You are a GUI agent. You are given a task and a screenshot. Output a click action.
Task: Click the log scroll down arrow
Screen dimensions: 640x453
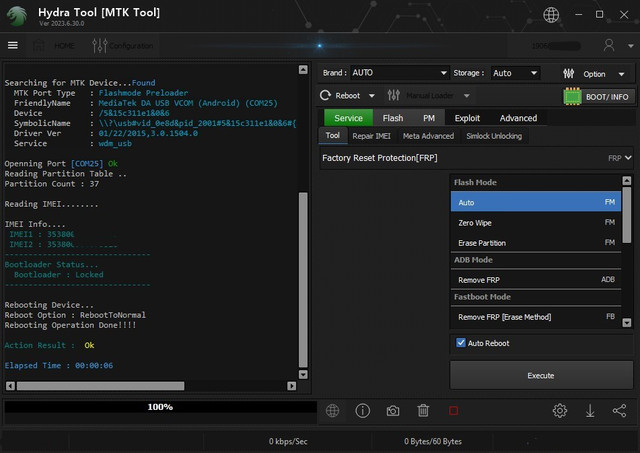click(x=303, y=374)
